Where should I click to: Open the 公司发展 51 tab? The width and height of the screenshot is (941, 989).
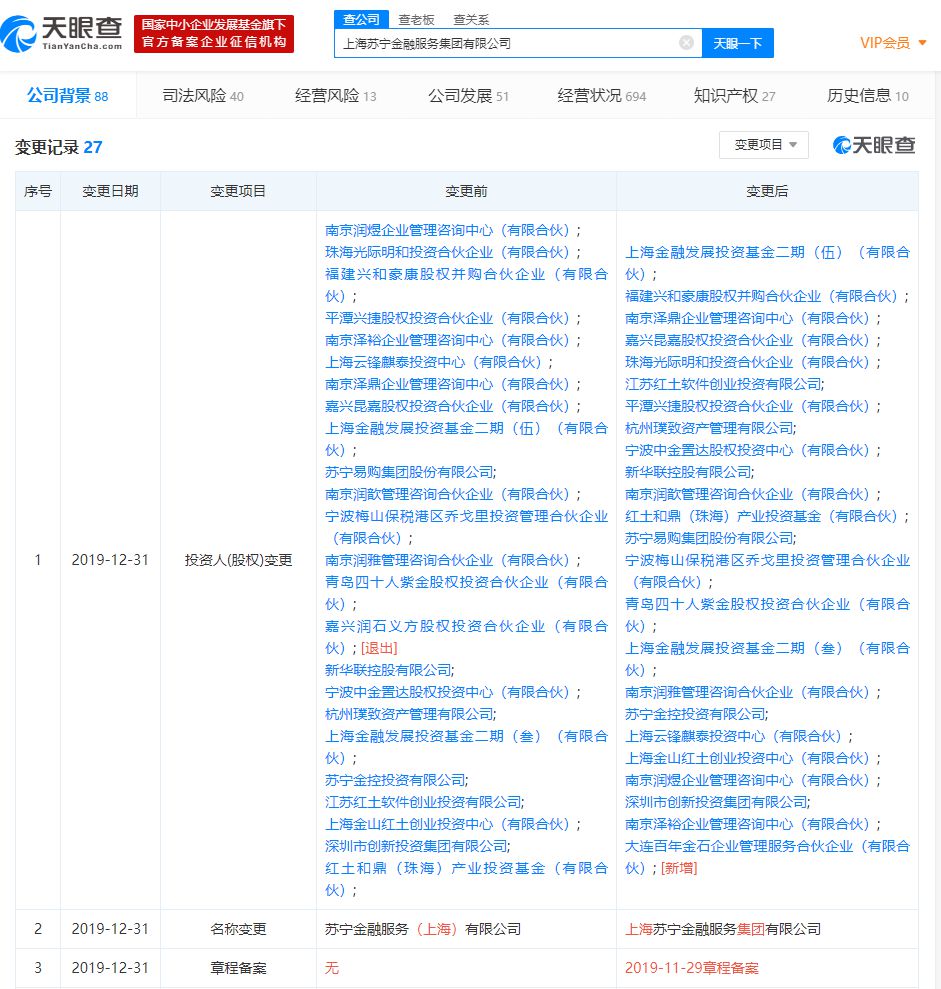coord(468,96)
